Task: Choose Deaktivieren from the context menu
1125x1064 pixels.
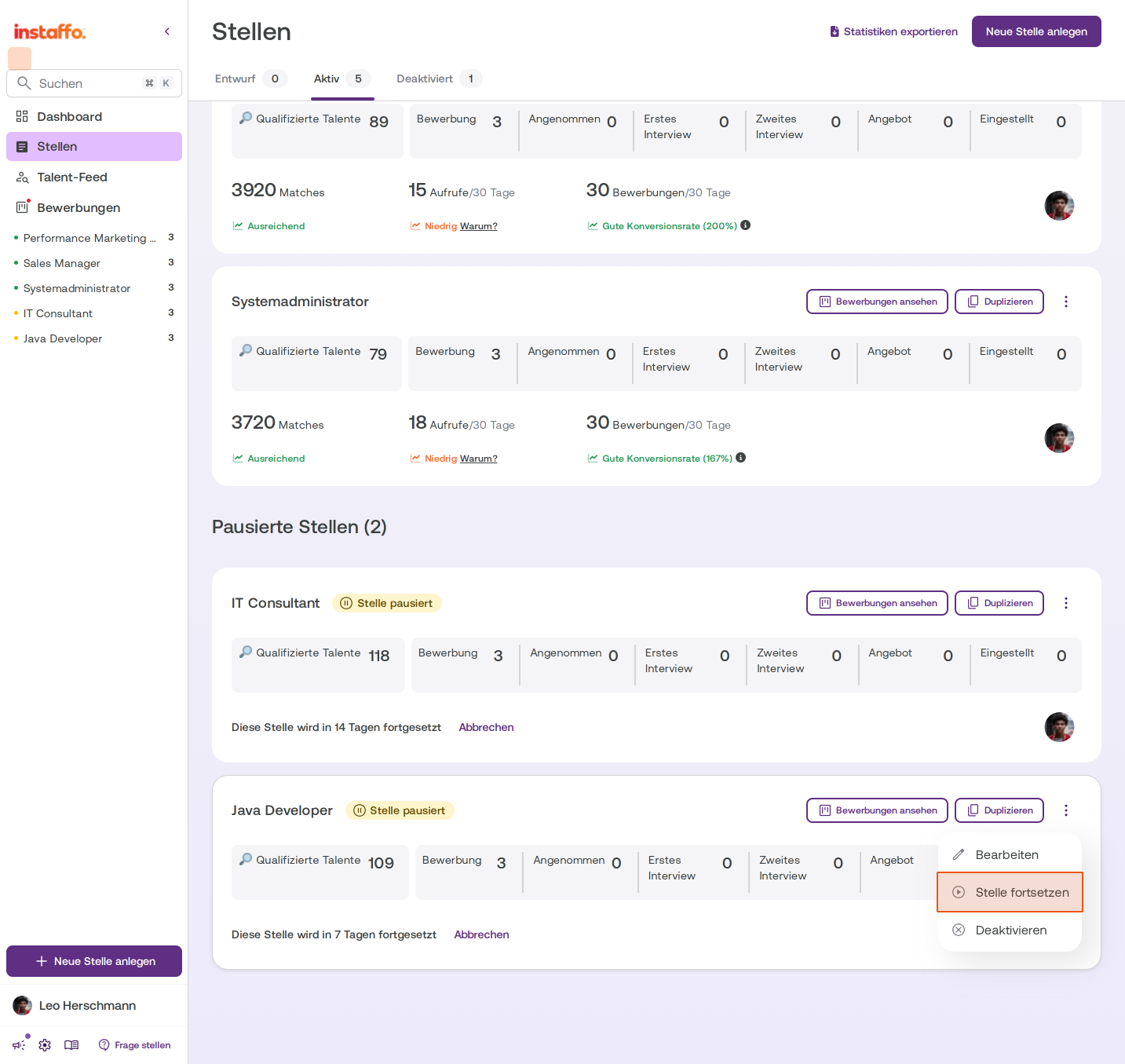Action: [1010, 930]
